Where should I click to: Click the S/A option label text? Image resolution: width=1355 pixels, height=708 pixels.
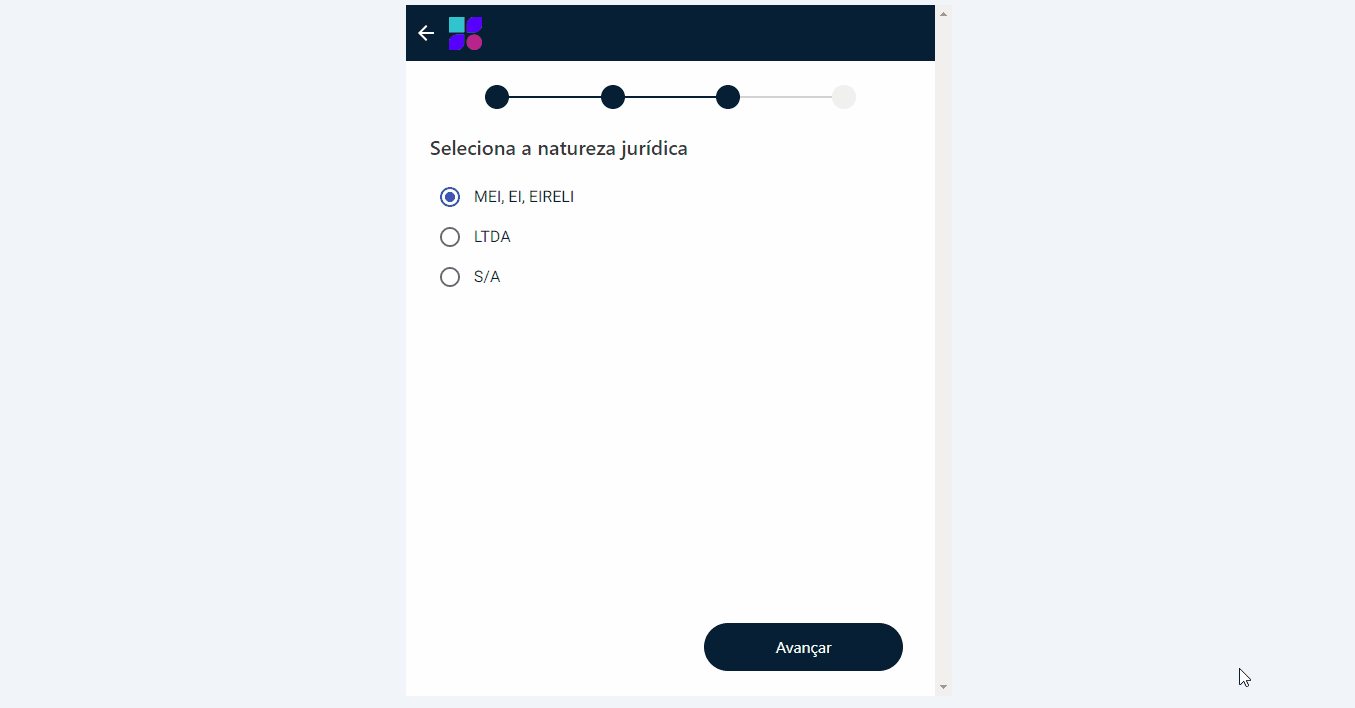(486, 276)
